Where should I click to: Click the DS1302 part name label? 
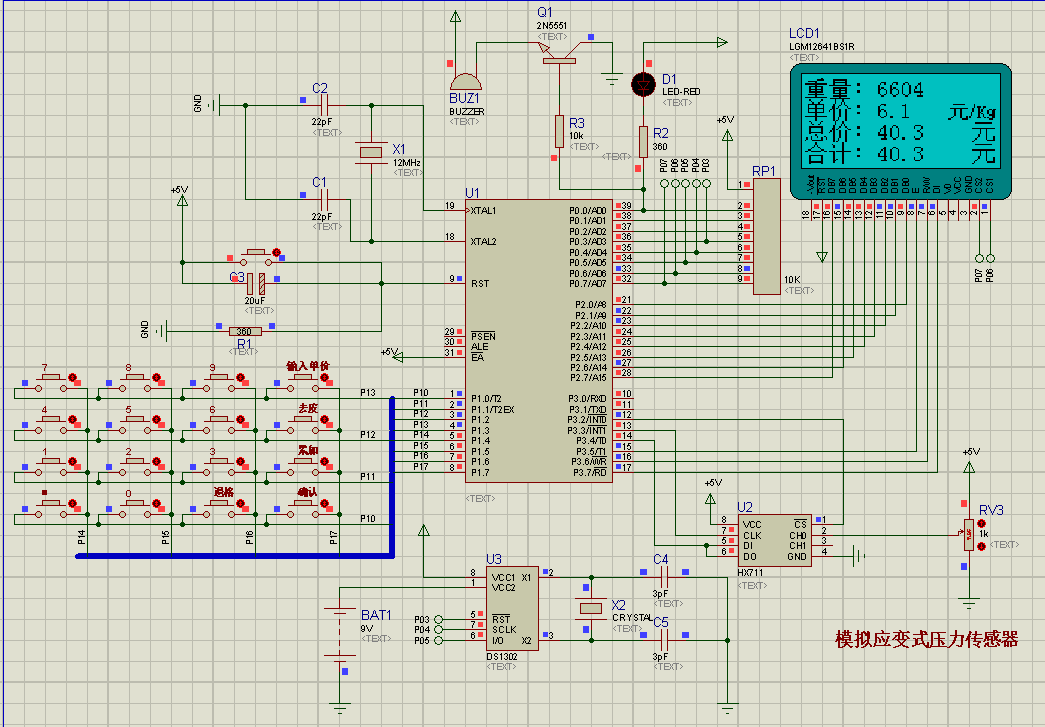(x=502, y=656)
